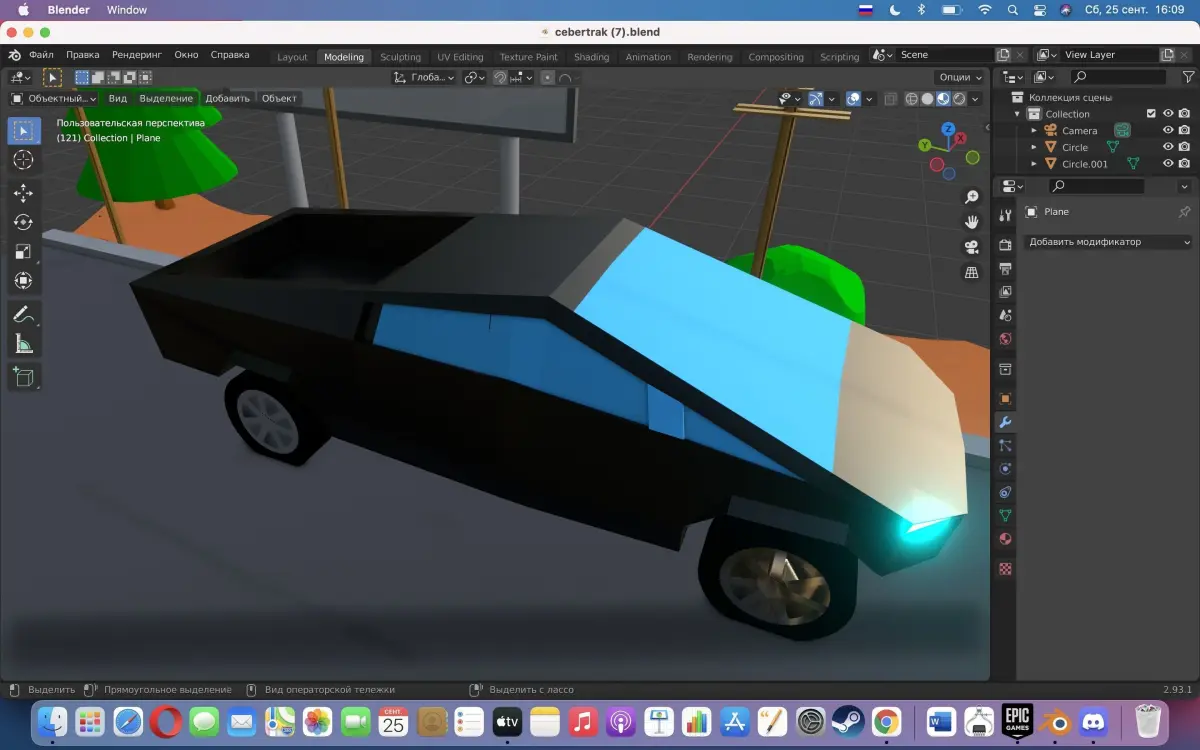1200x750 pixels.
Task: Open Discord from the Dock
Action: [1095, 721]
